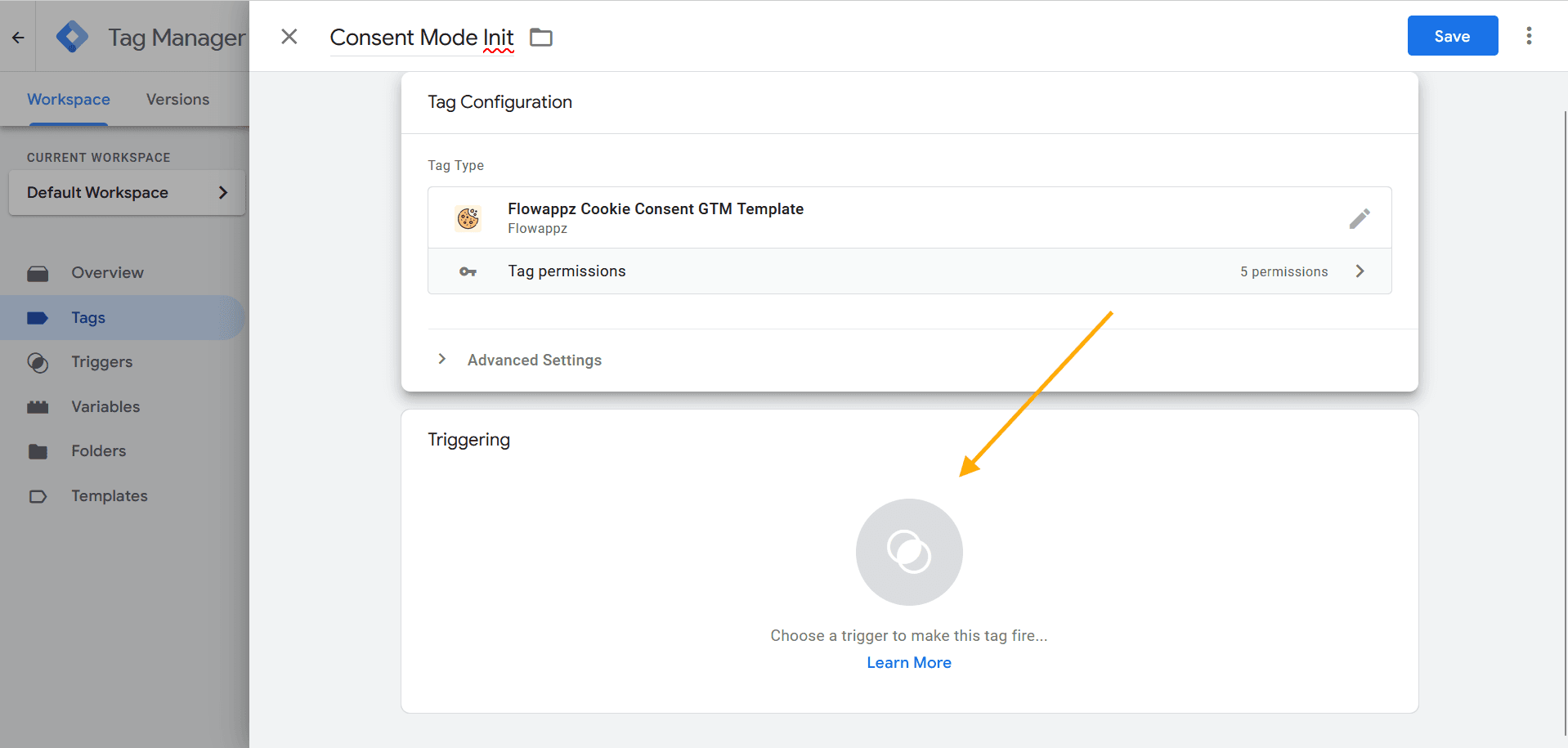The height and width of the screenshot is (748, 1568).
Task: Click the large trigger circle placeholder icon
Action: [x=909, y=552]
